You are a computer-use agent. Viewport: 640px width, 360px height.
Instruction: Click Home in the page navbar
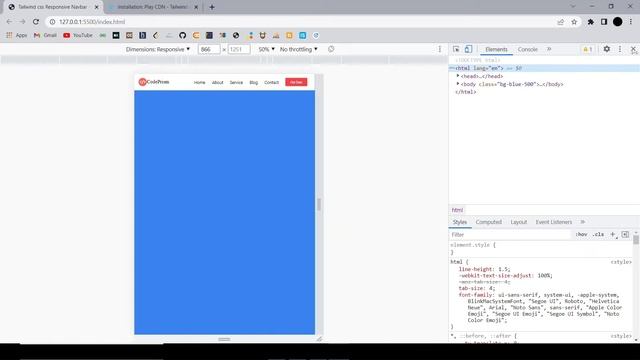point(200,82)
